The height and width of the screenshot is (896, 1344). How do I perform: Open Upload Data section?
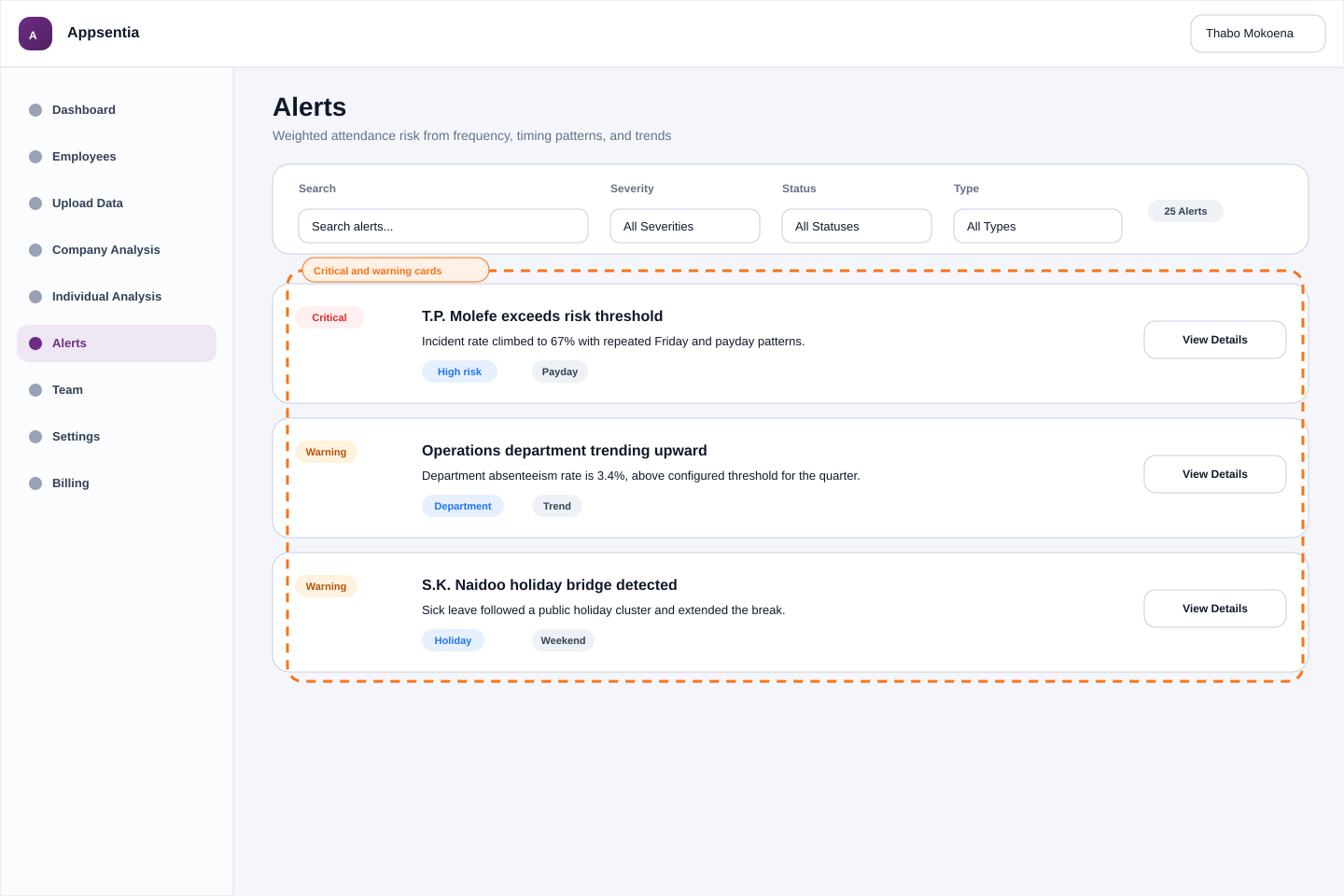pyautogui.click(x=117, y=203)
